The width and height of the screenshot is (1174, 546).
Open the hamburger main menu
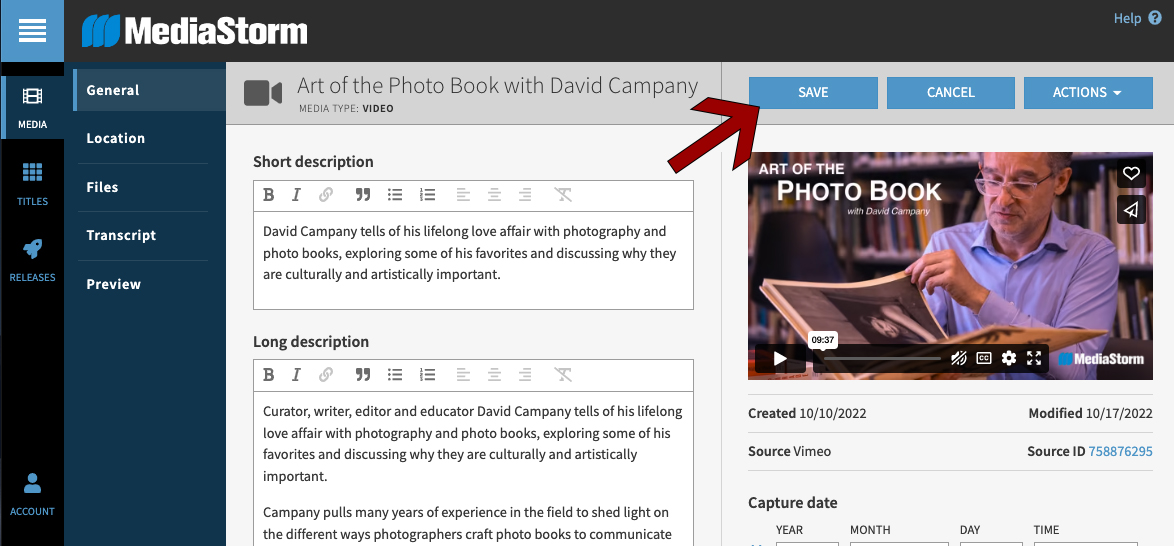[x=32, y=31]
